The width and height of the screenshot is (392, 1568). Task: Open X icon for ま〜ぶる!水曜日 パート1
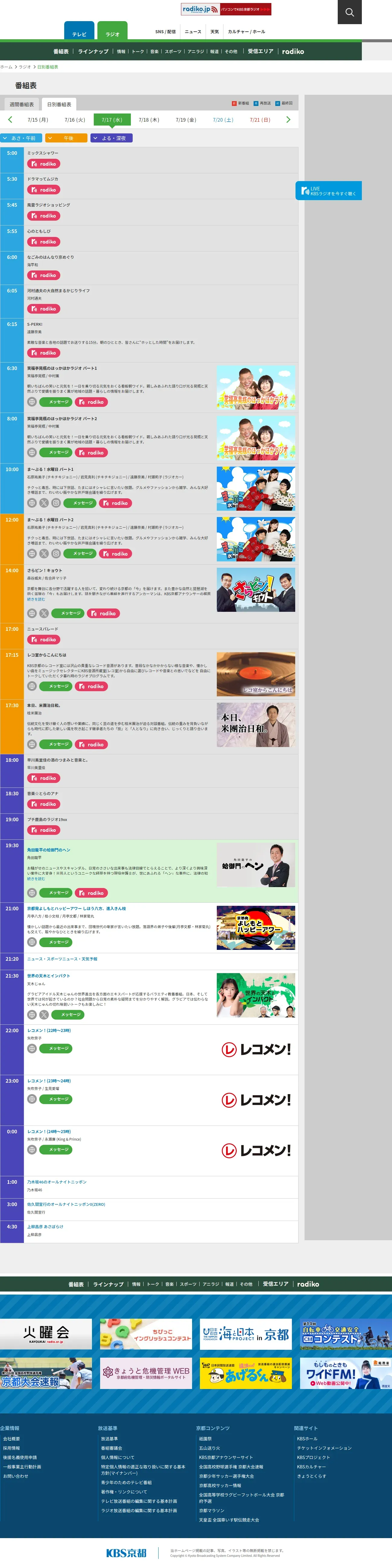[44, 503]
